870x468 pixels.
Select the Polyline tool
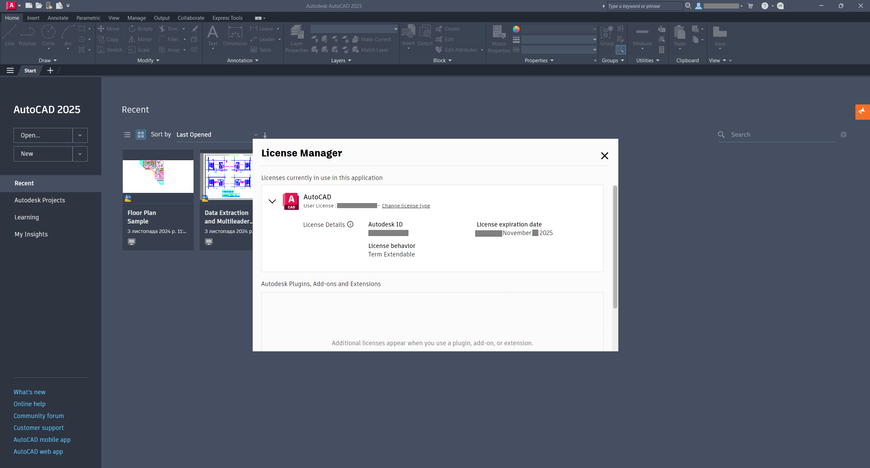point(27,35)
